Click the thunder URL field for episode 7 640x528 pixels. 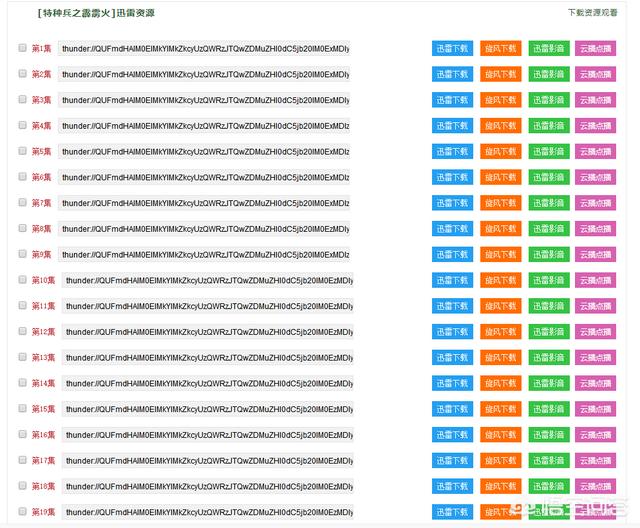point(204,203)
